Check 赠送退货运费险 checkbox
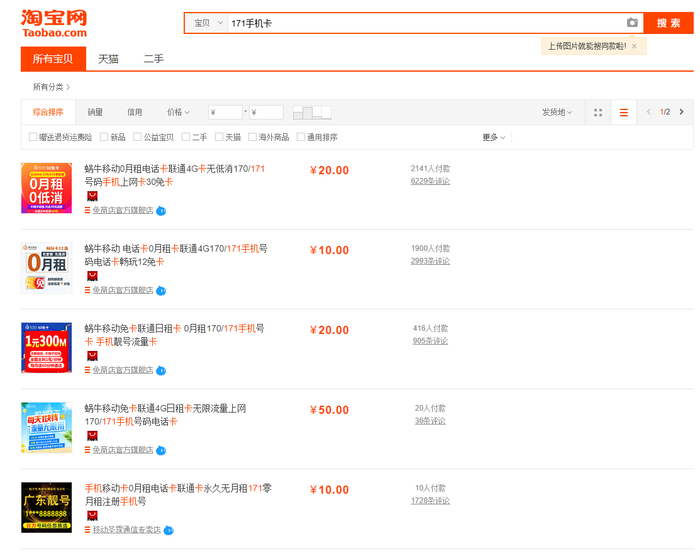 pos(33,137)
